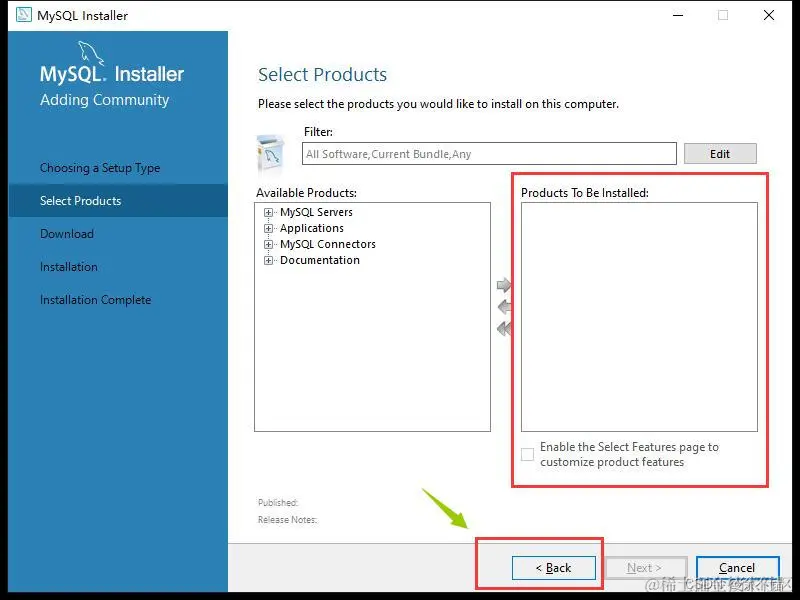Screen dimensions: 800x600
Task: Select Applications in Available Products
Action: coord(312,228)
